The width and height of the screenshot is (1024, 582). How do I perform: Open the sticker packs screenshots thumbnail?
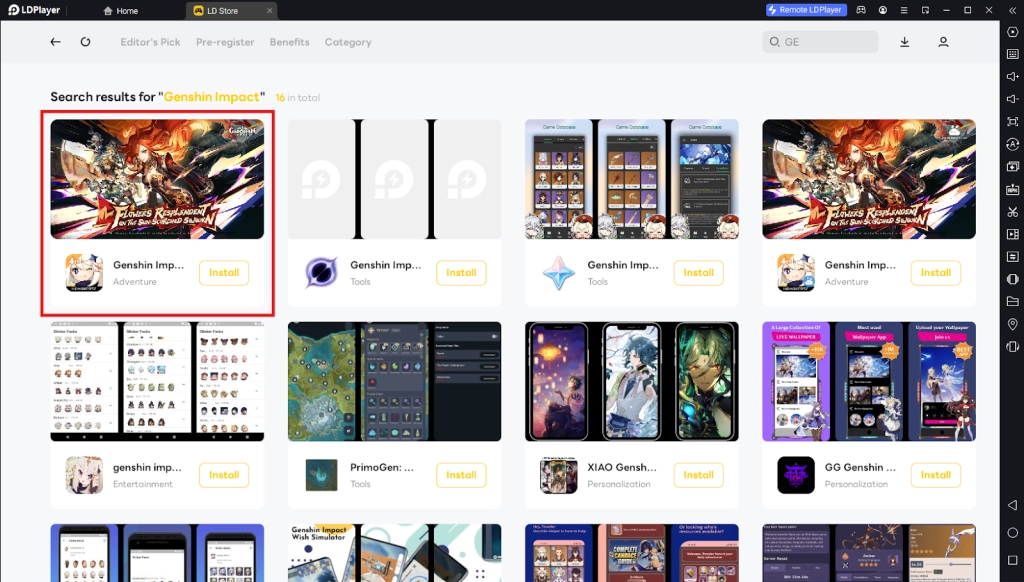click(157, 381)
